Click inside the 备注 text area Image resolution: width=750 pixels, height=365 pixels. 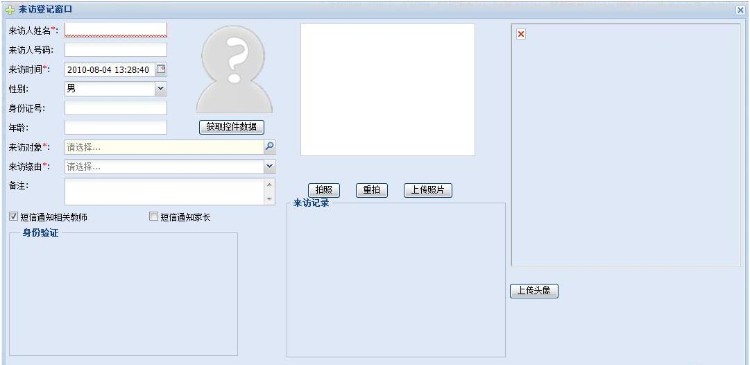(x=164, y=192)
